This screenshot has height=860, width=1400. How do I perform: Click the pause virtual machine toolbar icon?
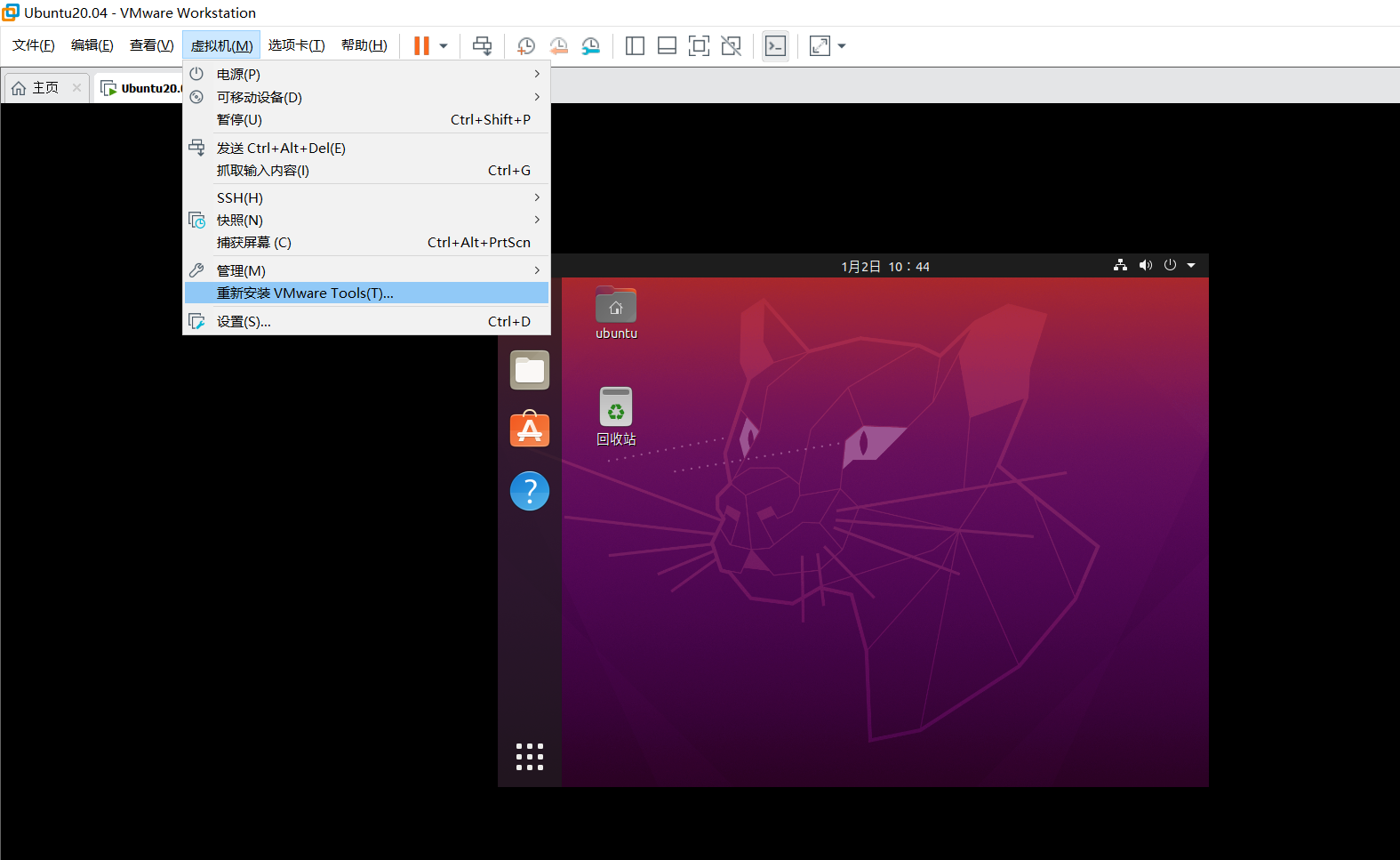click(x=421, y=45)
